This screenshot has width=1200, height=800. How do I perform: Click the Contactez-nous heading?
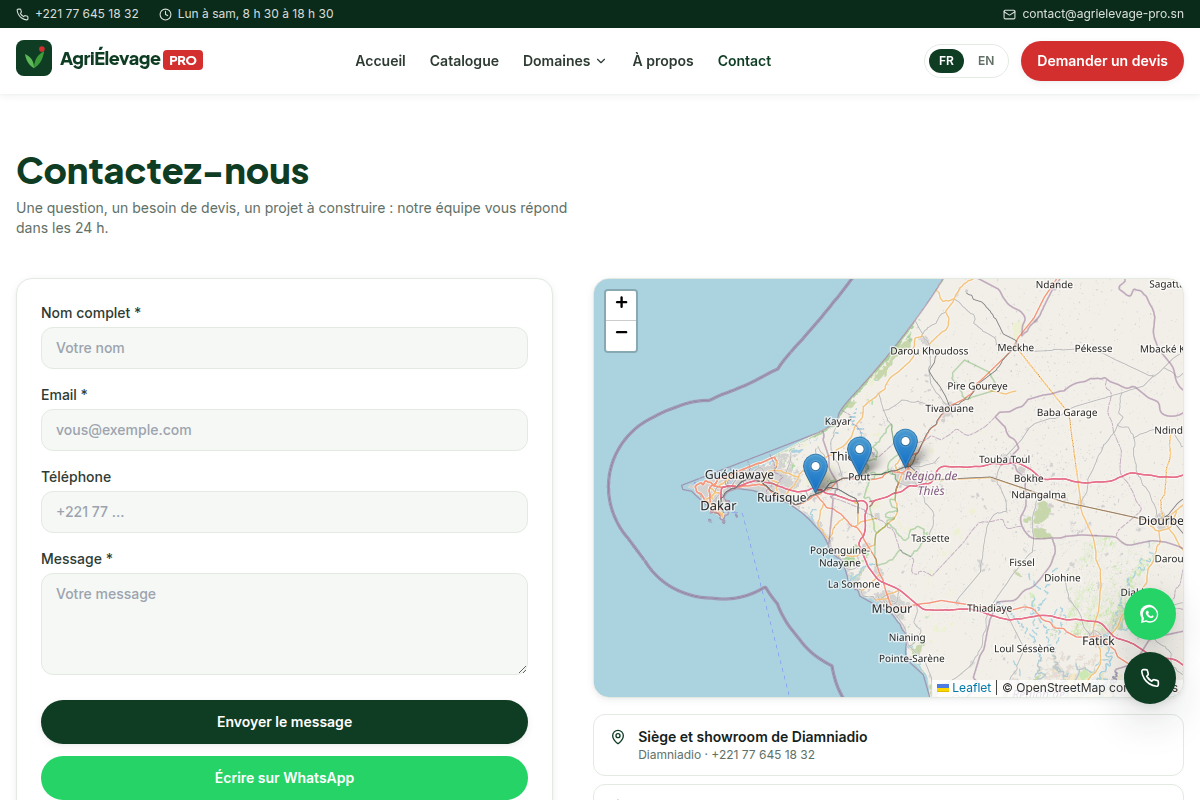click(x=163, y=171)
